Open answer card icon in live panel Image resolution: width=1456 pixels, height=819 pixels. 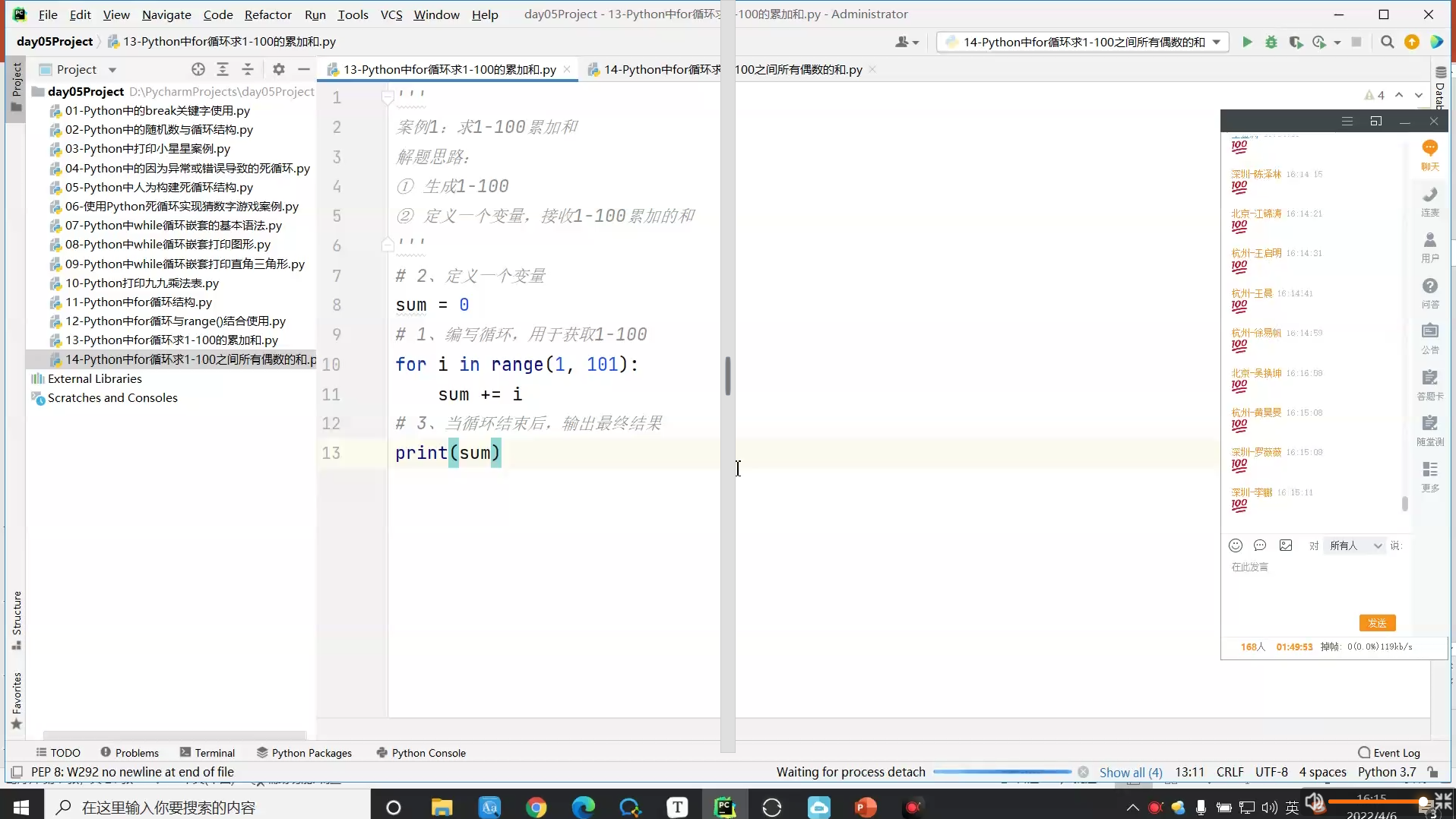pyautogui.click(x=1430, y=384)
